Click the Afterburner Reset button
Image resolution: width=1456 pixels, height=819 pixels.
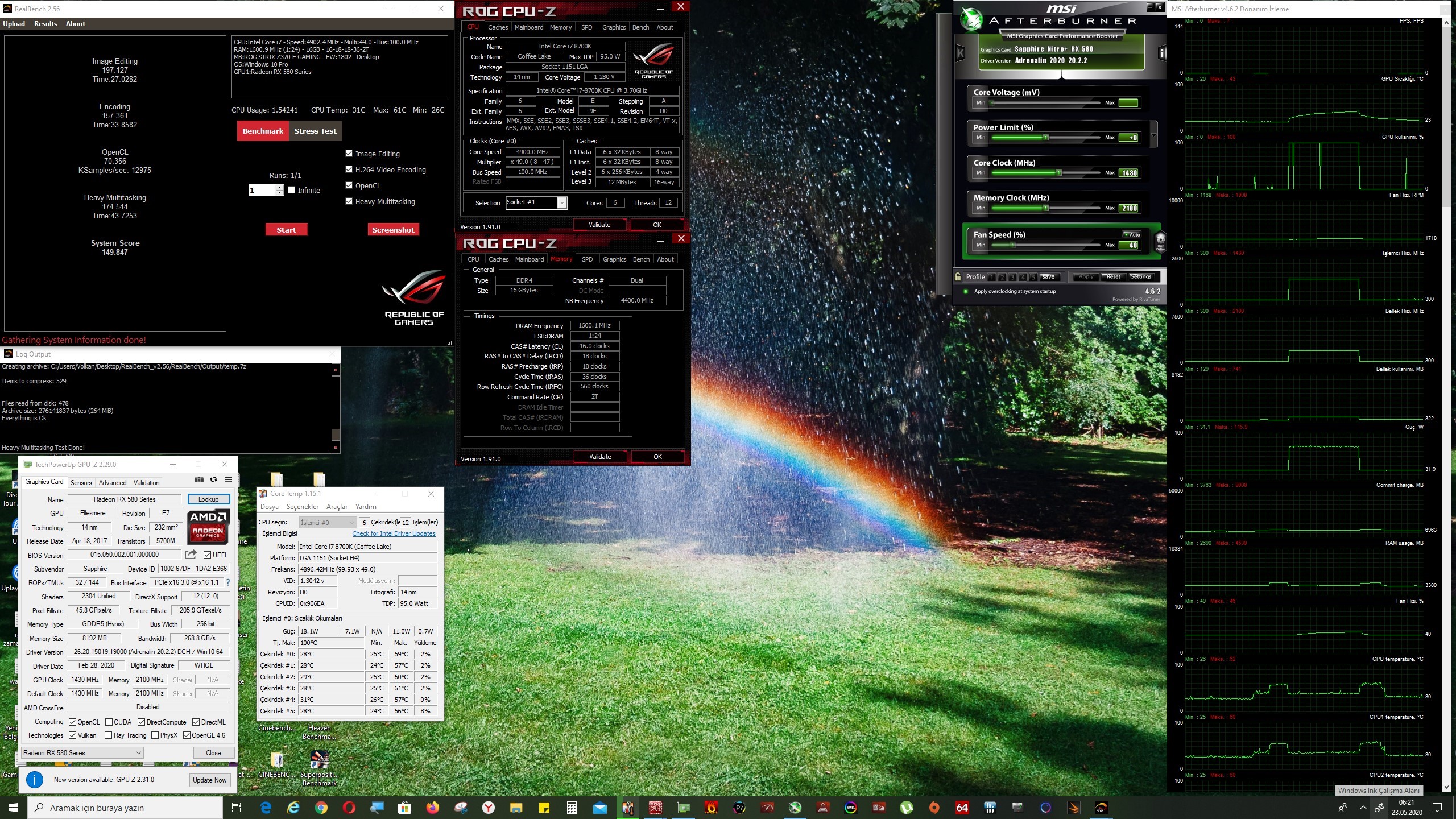click(1114, 277)
